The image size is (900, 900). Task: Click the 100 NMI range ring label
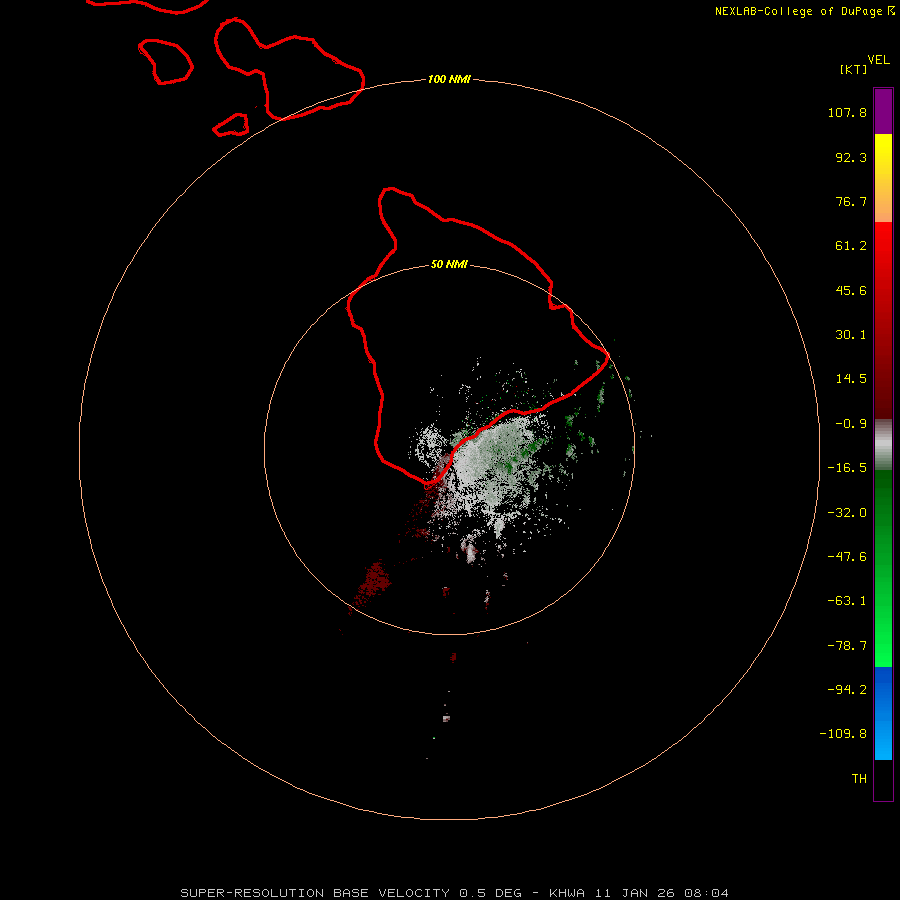coord(449,79)
